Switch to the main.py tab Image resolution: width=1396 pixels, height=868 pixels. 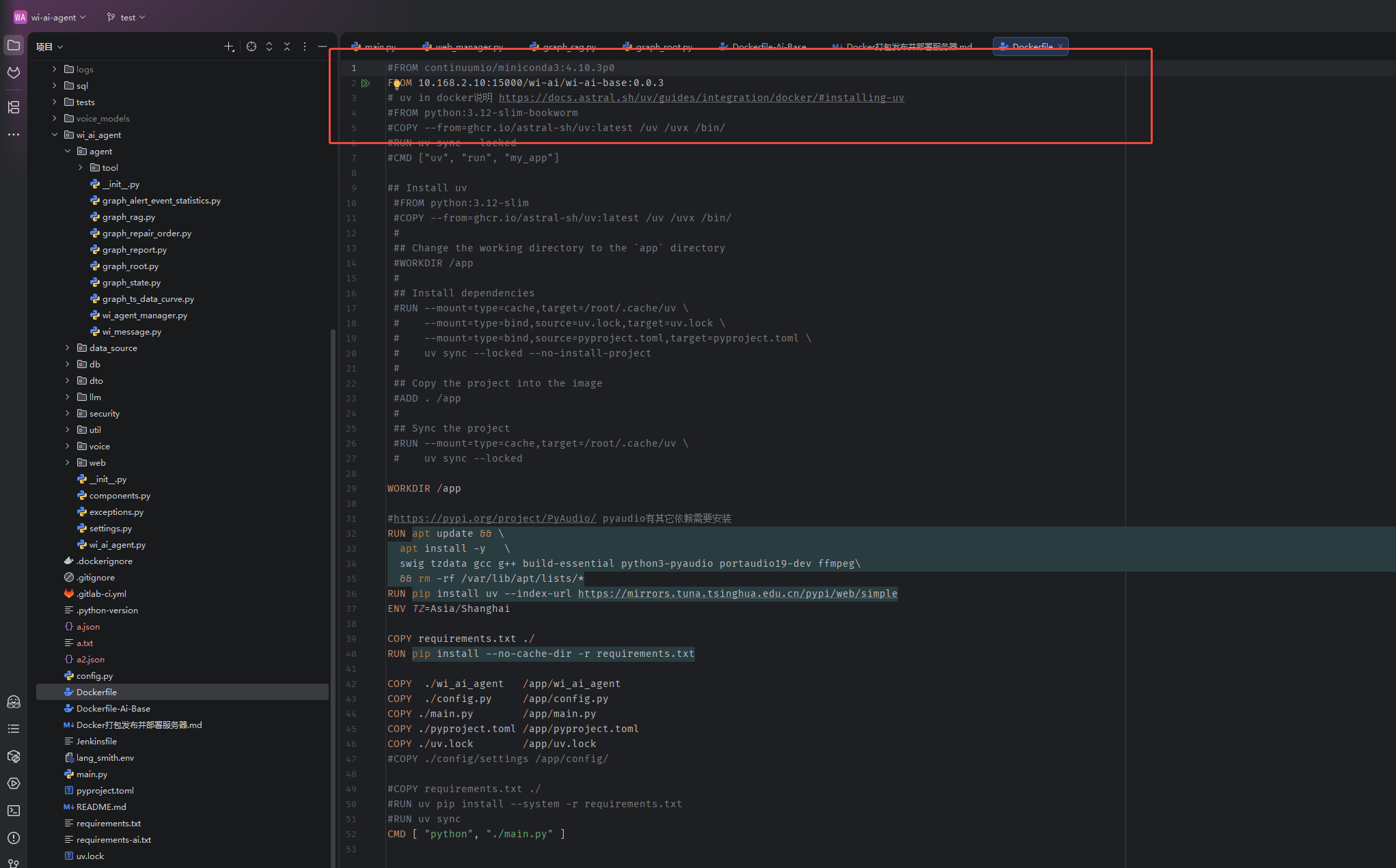pos(378,46)
